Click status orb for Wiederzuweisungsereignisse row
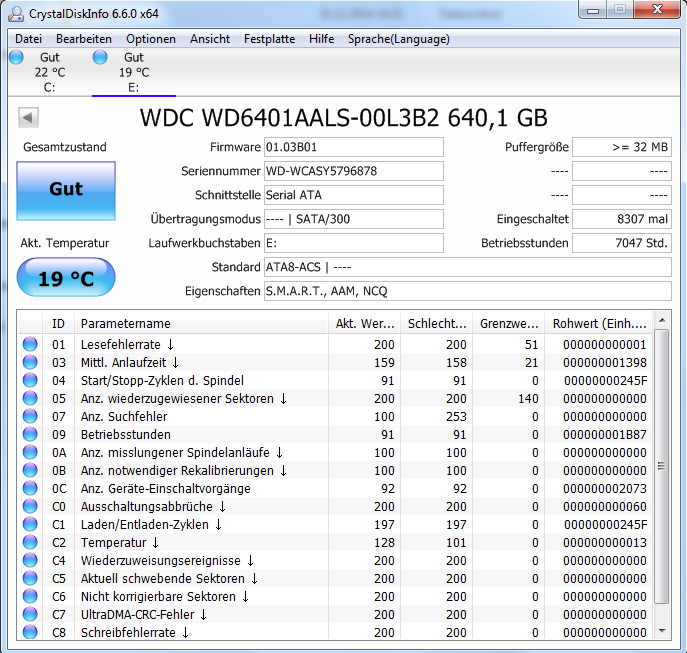This screenshot has width=687, height=653. click(x=30, y=560)
